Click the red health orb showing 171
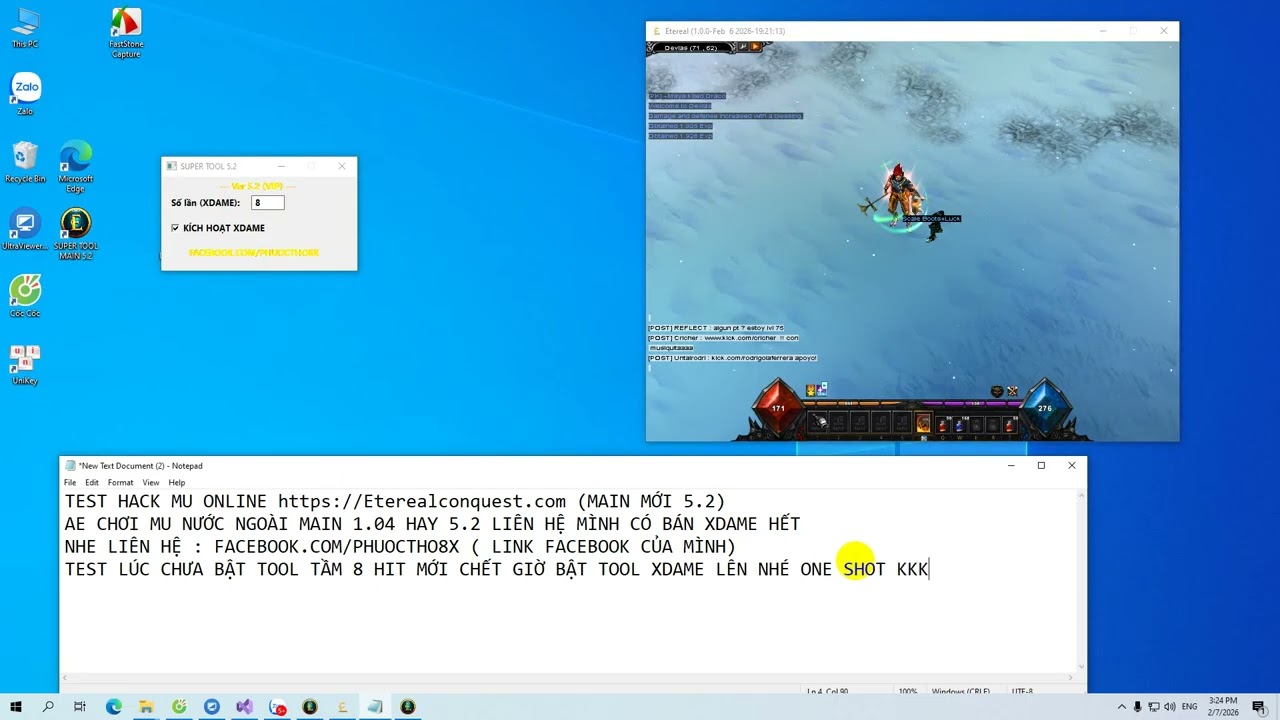Viewport: 1280px width, 720px height. [x=778, y=409]
